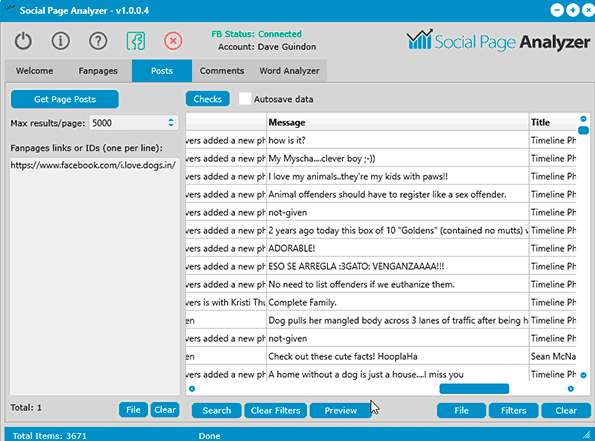Click the table's scroll up arrow
The width and height of the screenshot is (595, 441).
coord(583,119)
